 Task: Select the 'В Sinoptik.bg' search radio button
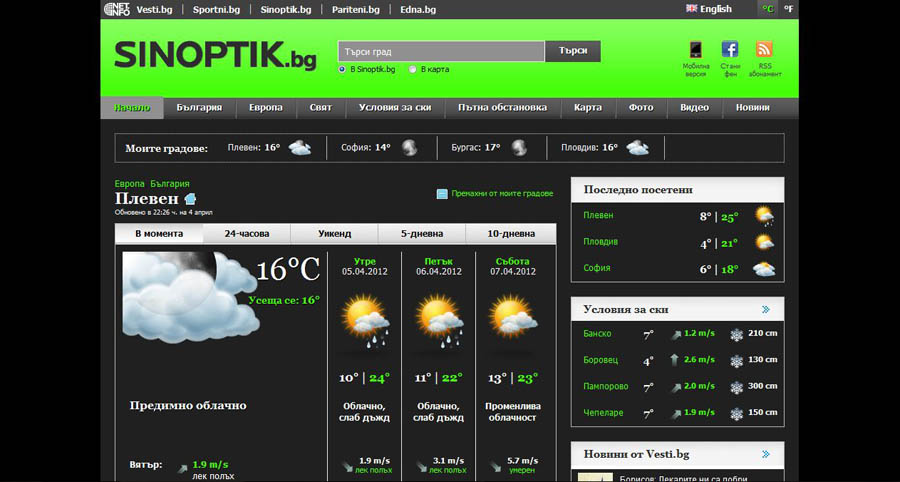pyautogui.click(x=342, y=69)
